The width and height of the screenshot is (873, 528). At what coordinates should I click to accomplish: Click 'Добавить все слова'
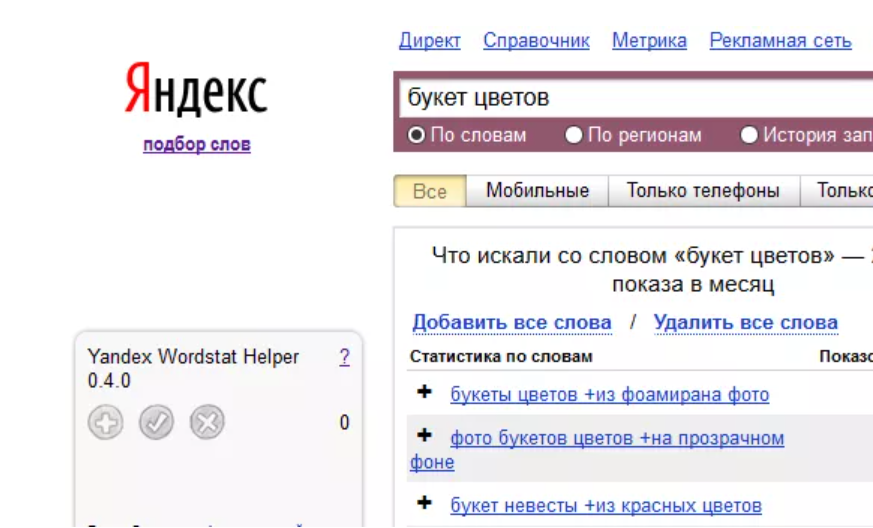512,322
